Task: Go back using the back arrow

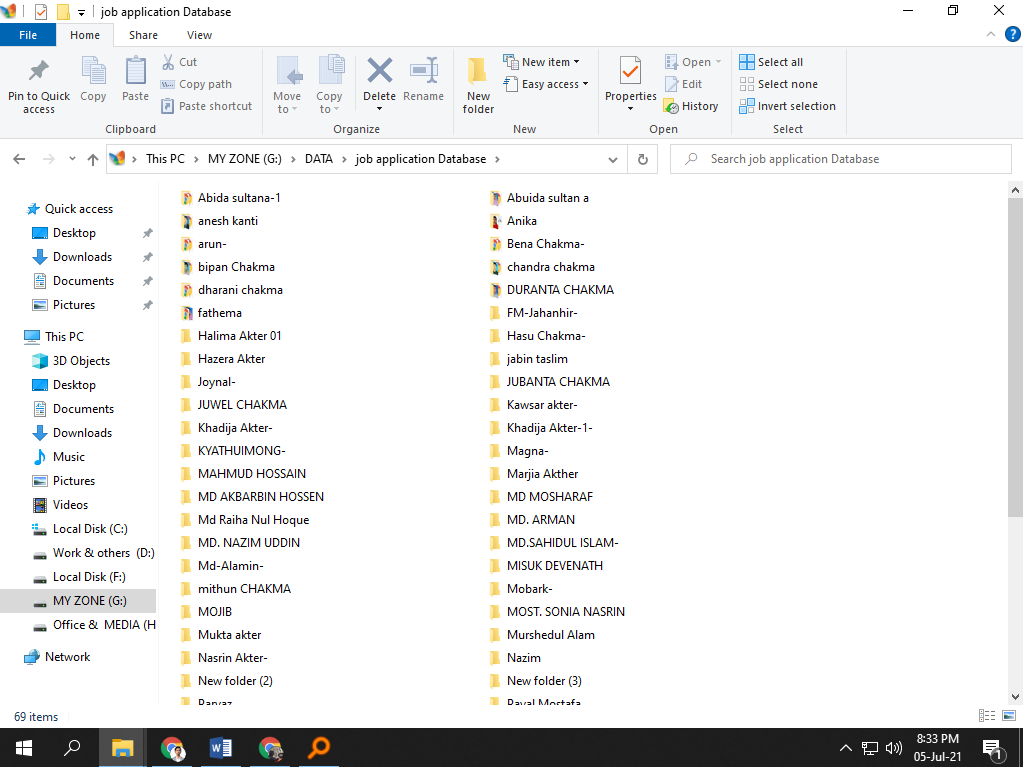Action: (20, 158)
